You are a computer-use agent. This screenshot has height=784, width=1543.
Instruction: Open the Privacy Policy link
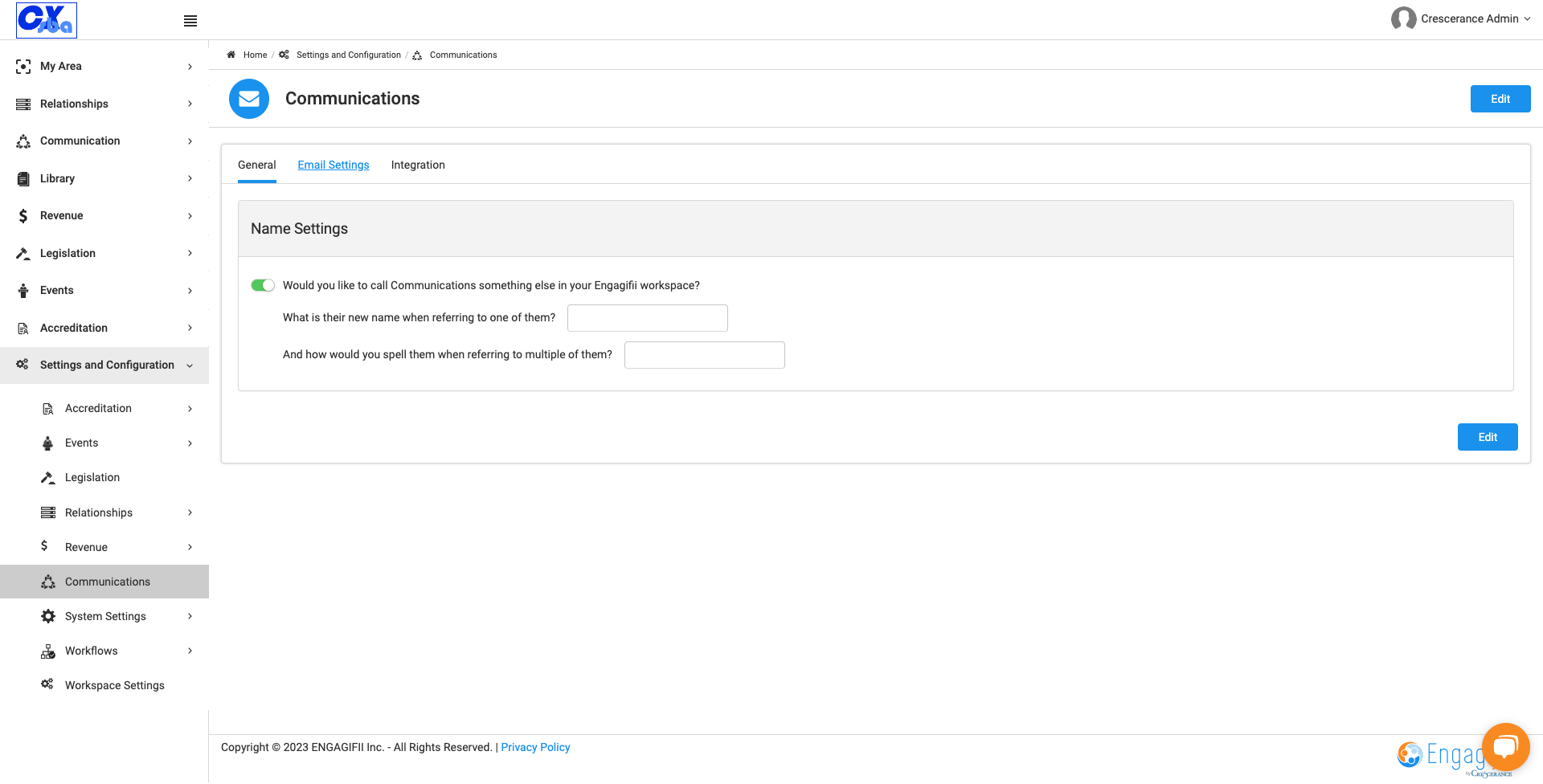coord(535,747)
